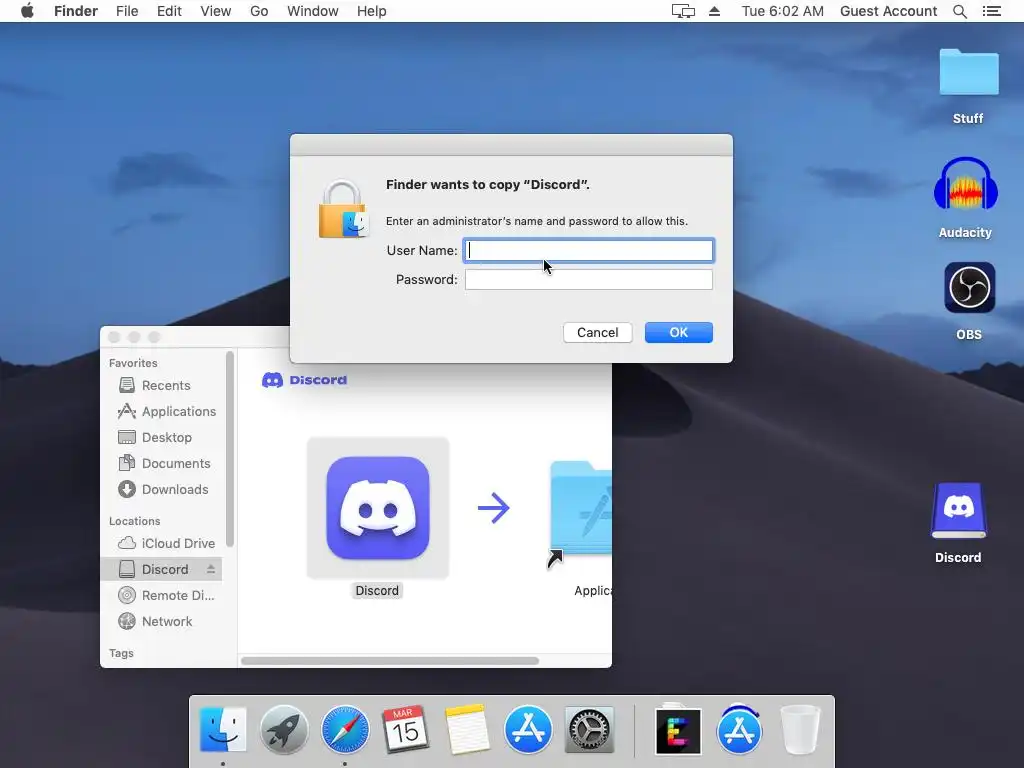Select the Discord volume in the sidebar

pos(161,569)
